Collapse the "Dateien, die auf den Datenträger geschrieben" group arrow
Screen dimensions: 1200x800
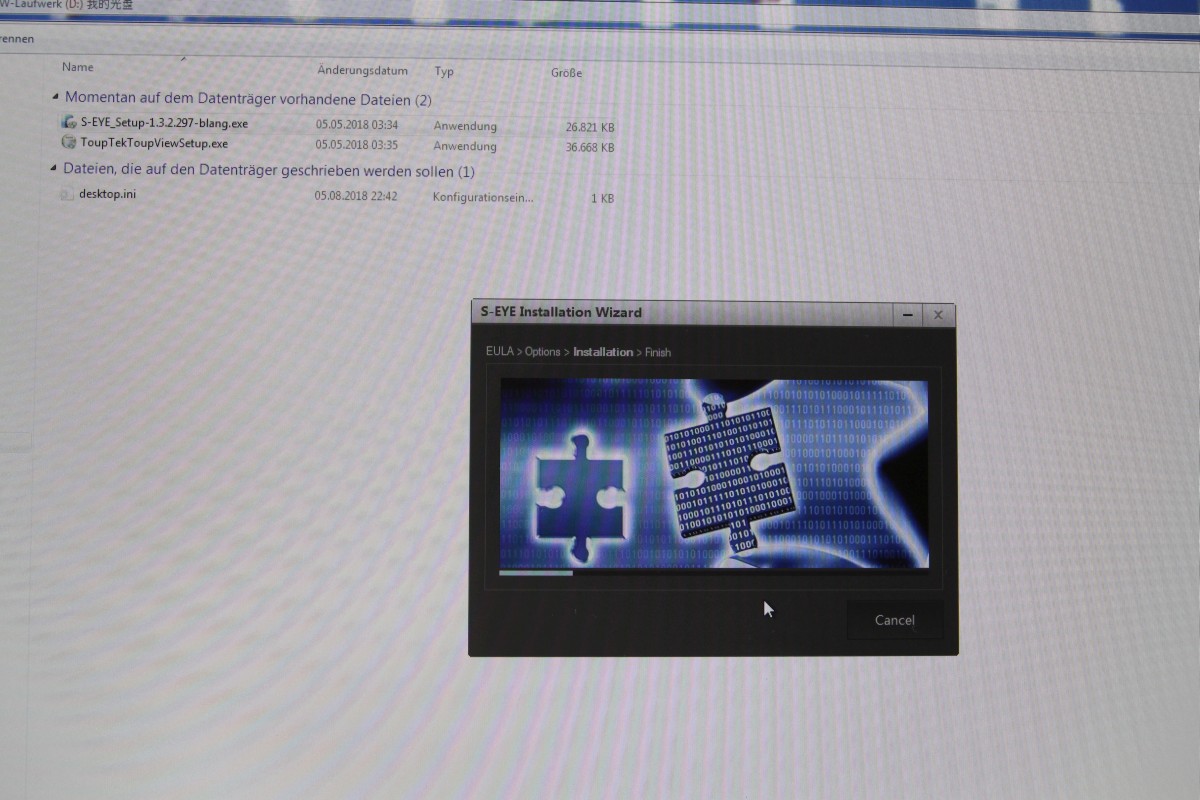click(x=53, y=170)
